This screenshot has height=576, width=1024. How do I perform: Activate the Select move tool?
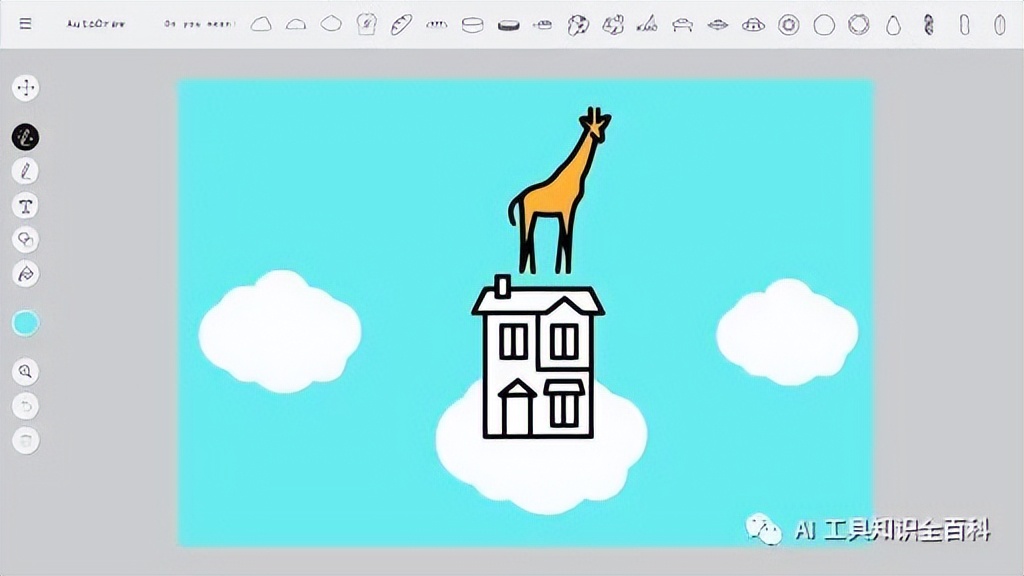tap(25, 88)
